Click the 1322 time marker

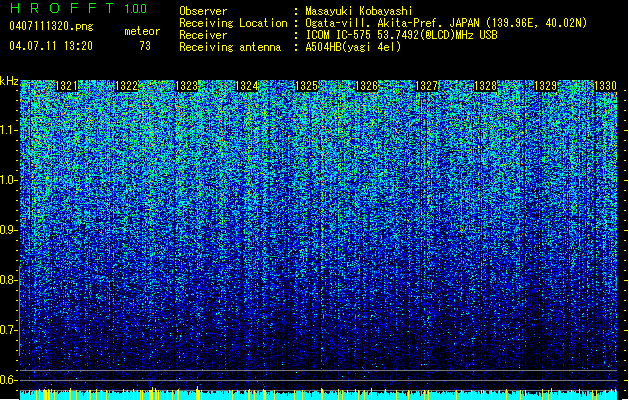point(126,86)
